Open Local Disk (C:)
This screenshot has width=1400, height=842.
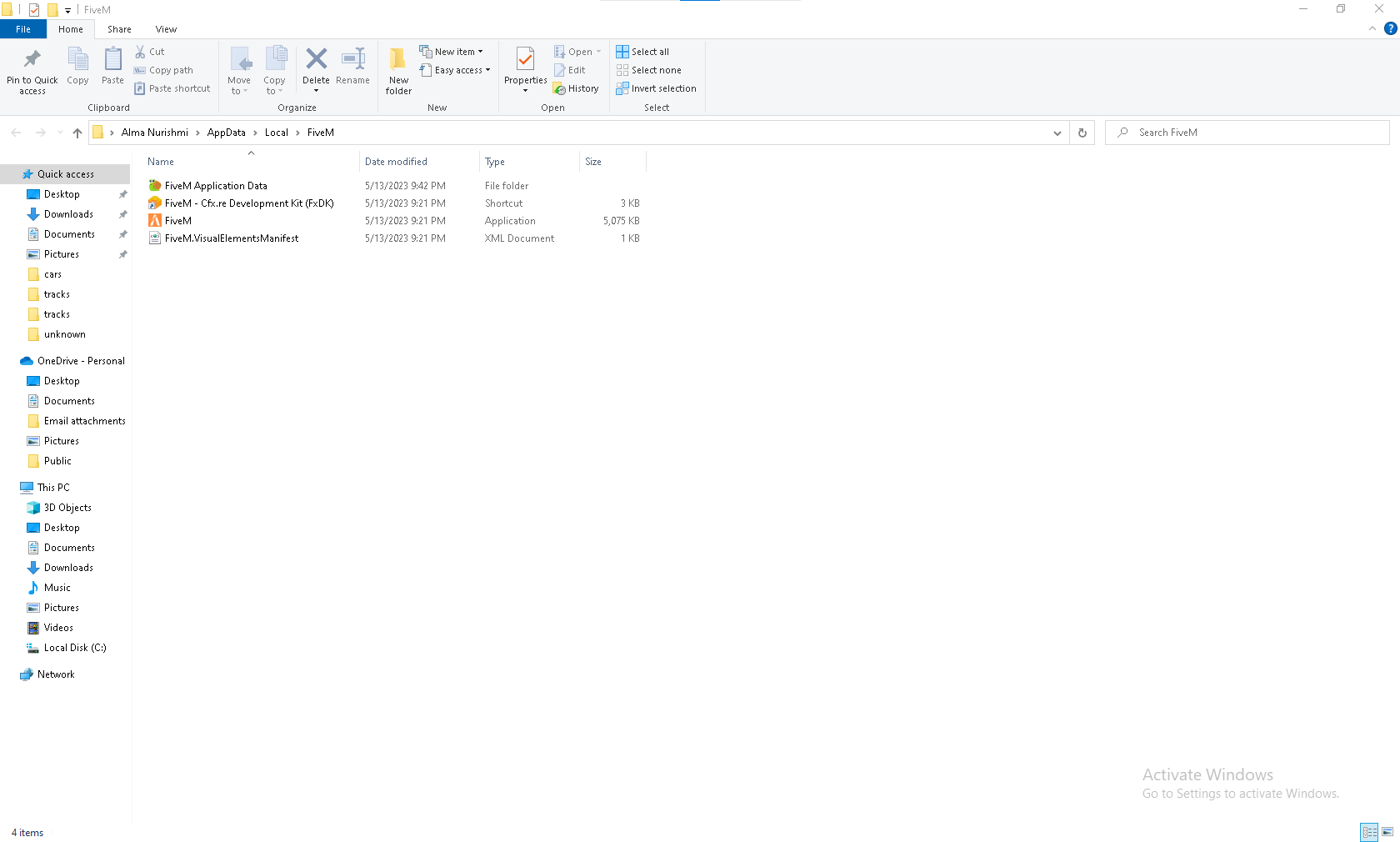coord(74,648)
